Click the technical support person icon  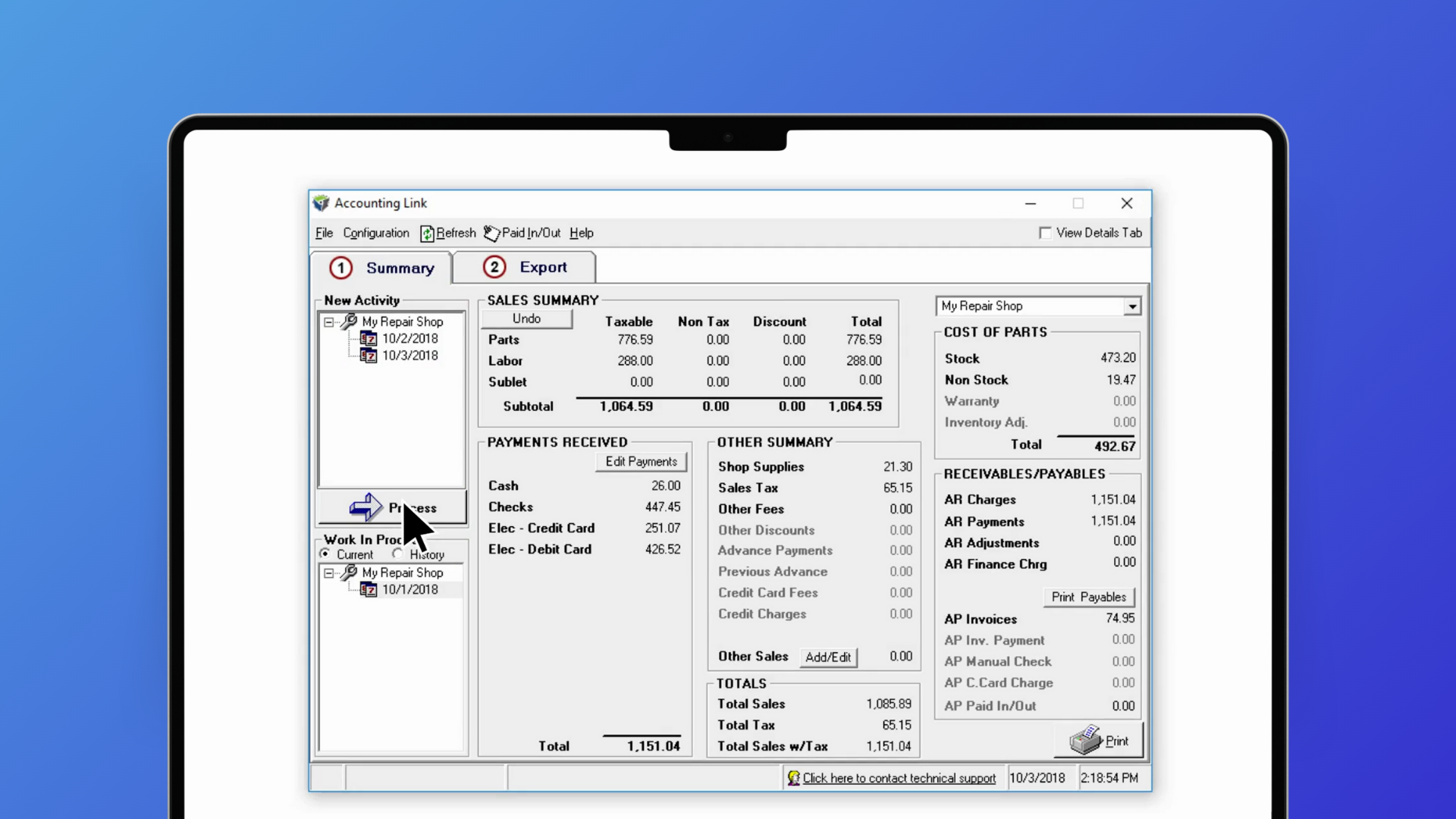[793, 778]
